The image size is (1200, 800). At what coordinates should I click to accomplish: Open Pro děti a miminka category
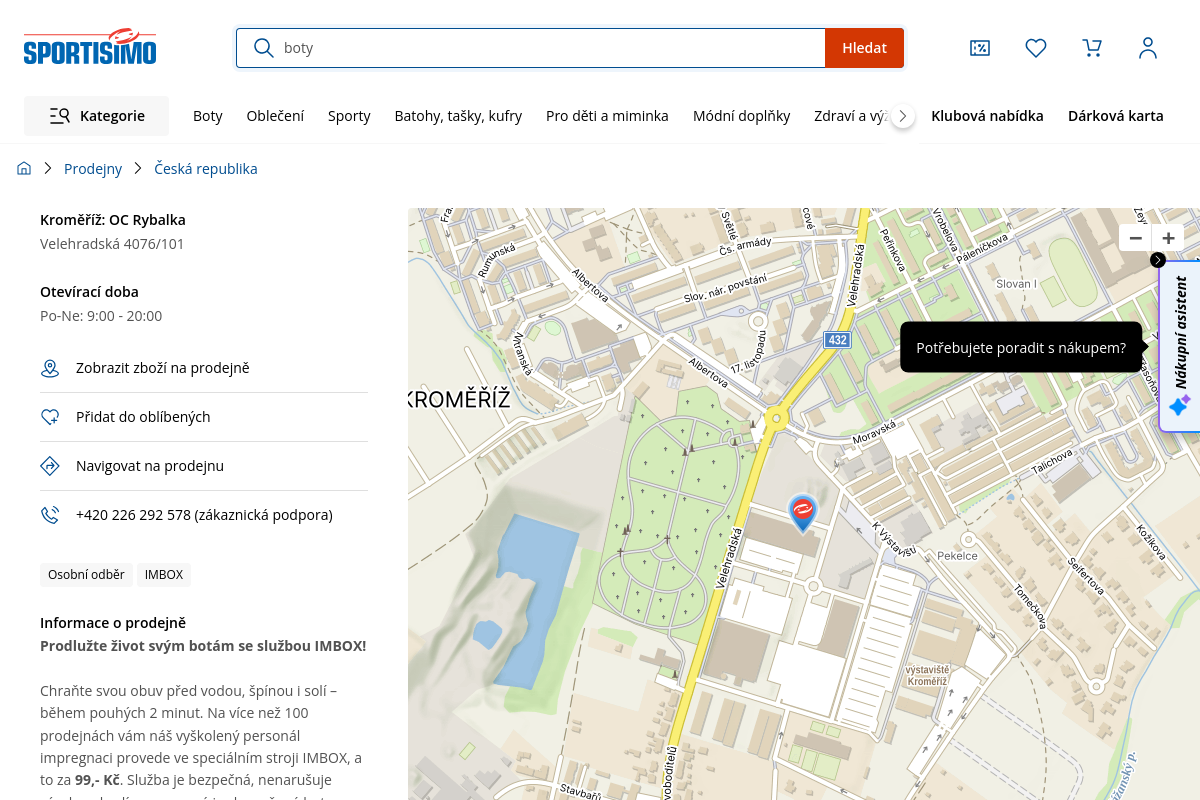pos(607,116)
